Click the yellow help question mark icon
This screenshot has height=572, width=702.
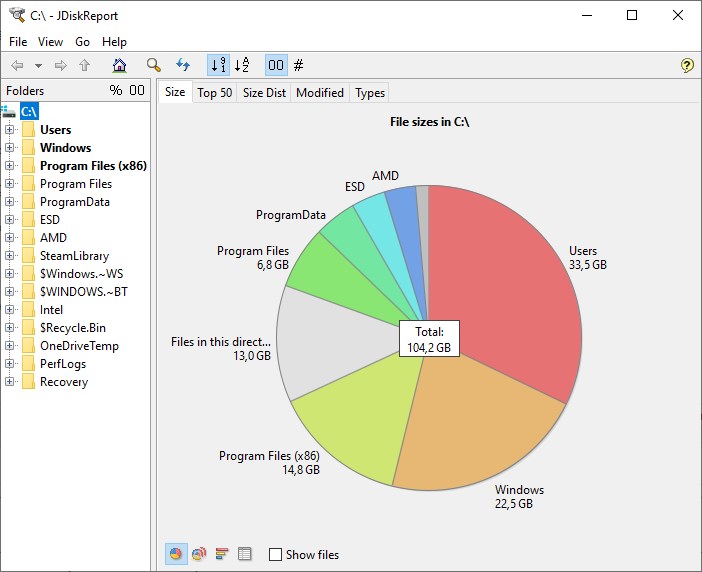pos(687,65)
